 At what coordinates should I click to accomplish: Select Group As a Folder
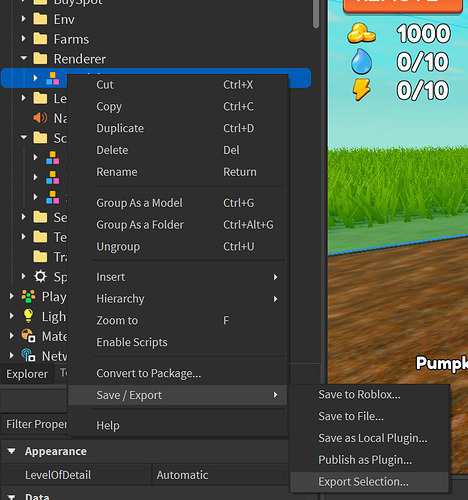(x=178, y=225)
